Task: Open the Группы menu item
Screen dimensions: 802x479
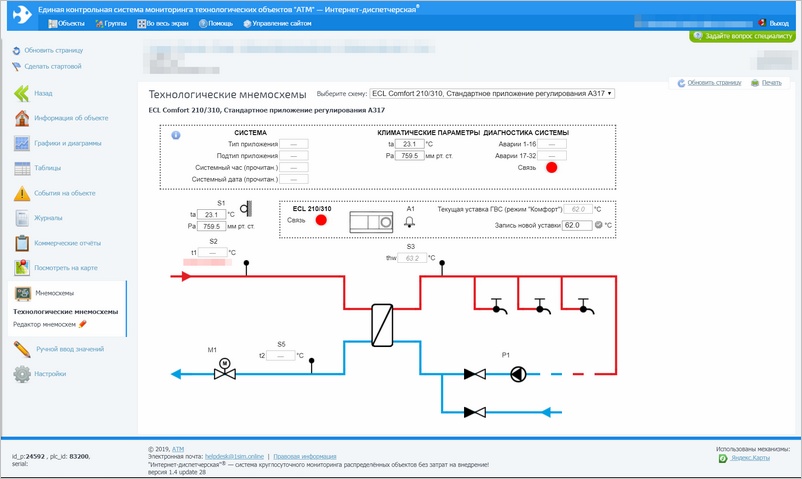Action: [x=111, y=24]
